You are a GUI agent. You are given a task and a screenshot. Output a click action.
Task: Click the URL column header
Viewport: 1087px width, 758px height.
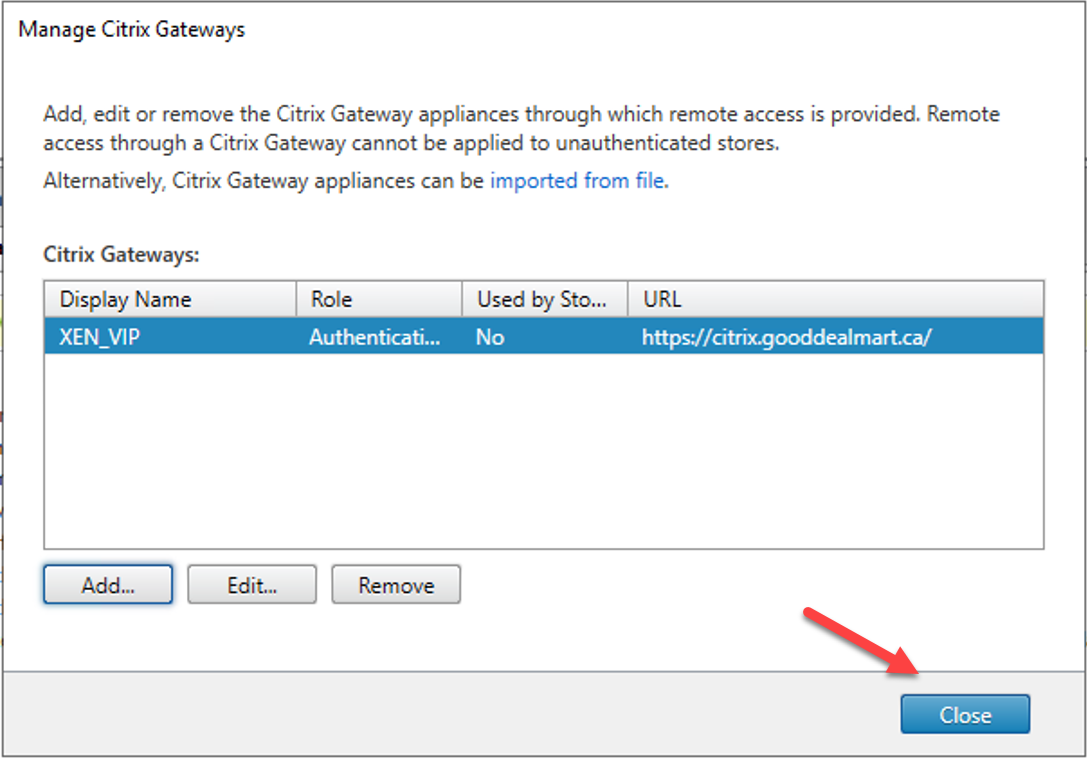pyautogui.click(x=663, y=299)
